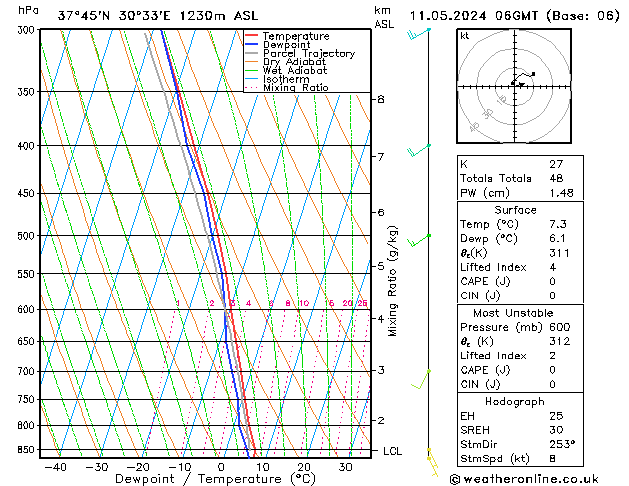Click the Dewpoint / Temperature (°C) axis title
629x486 pixels.
coord(215,479)
